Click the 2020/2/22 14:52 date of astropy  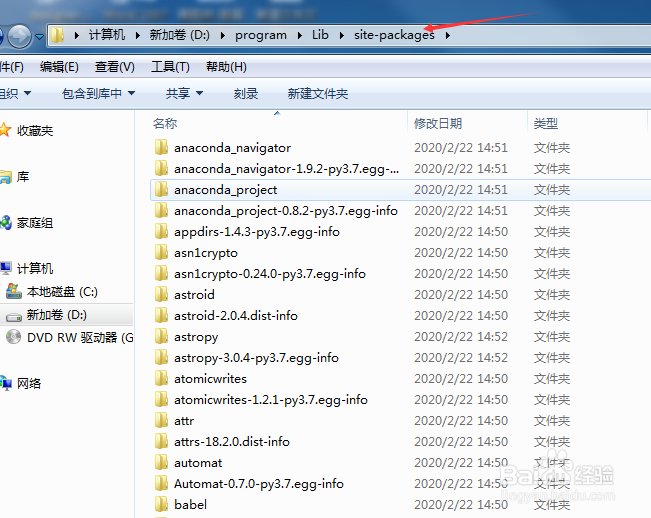pyautogui.click(x=461, y=337)
